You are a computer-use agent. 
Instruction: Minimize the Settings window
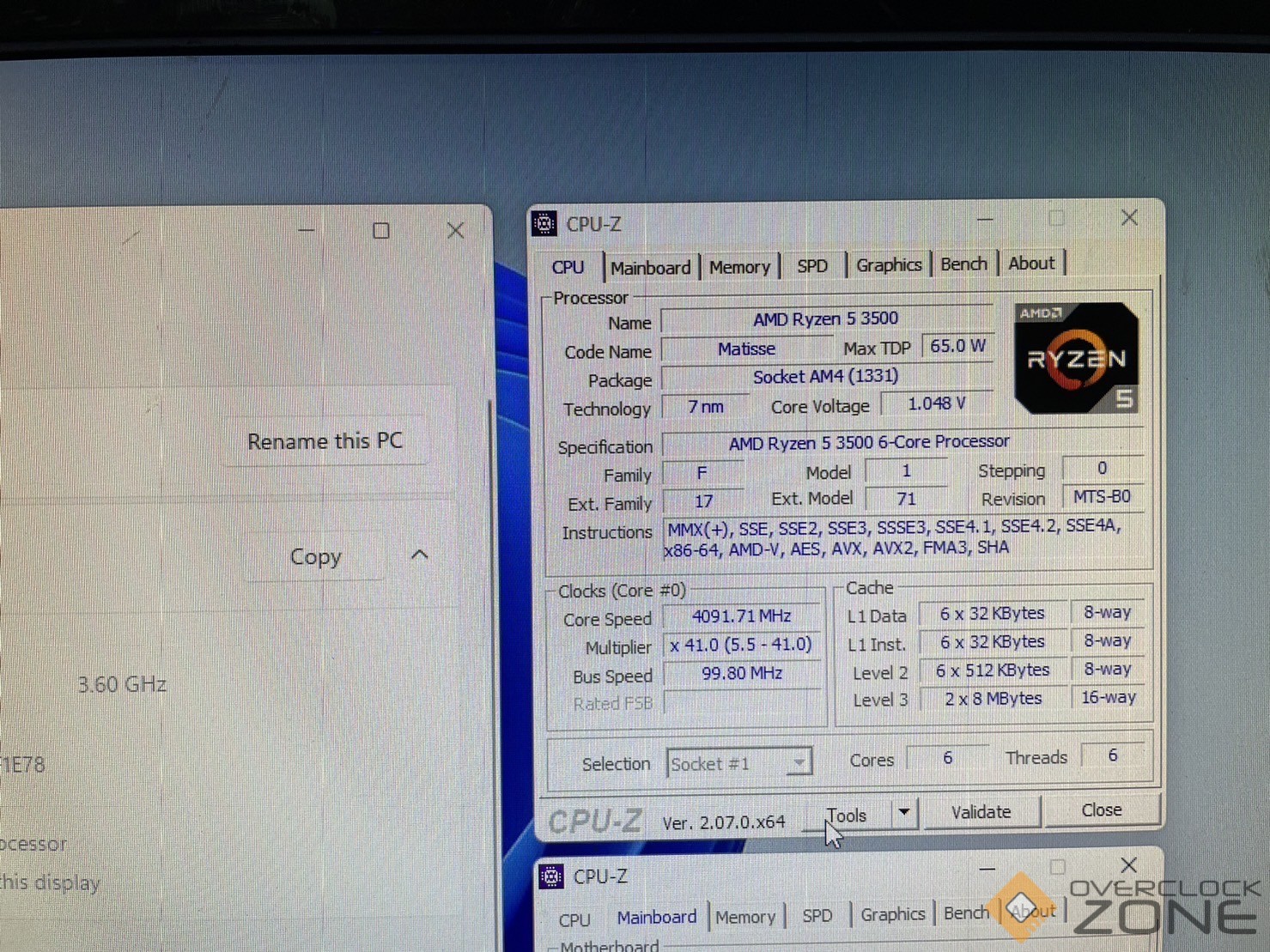click(x=307, y=230)
